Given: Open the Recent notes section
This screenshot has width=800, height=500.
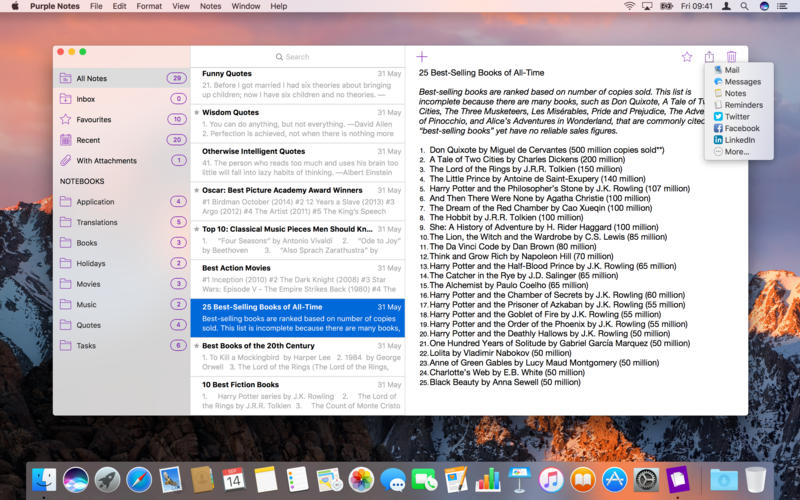Looking at the screenshot, I should click(121, 140).
